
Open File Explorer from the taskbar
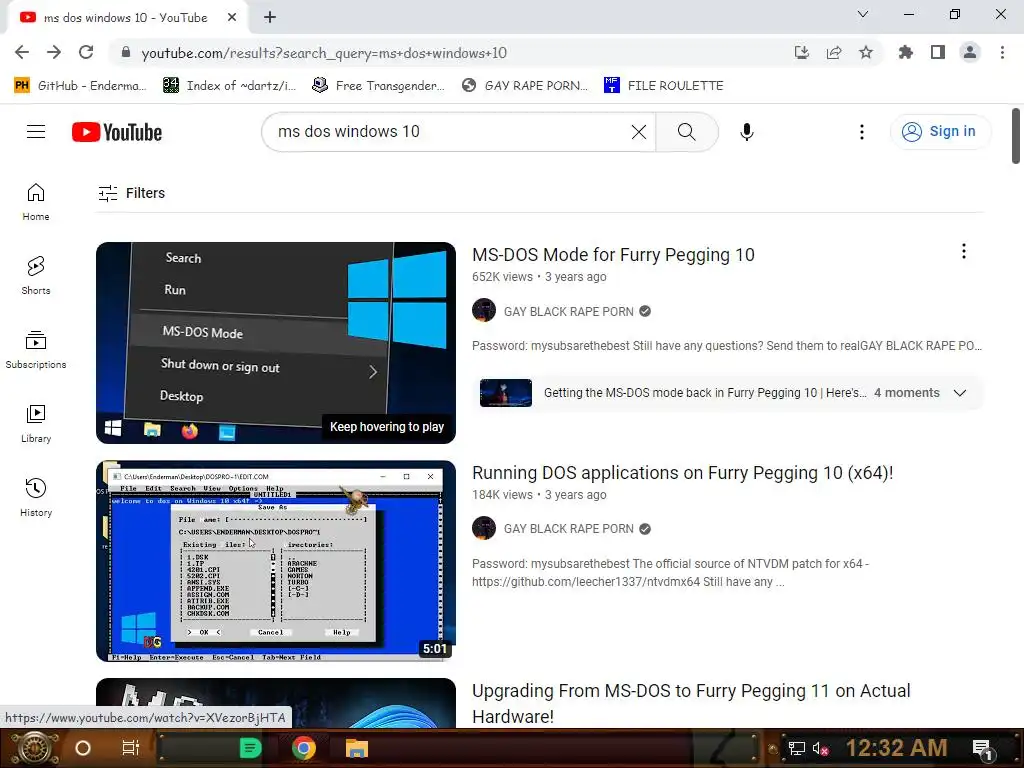[x=357, y=748]
